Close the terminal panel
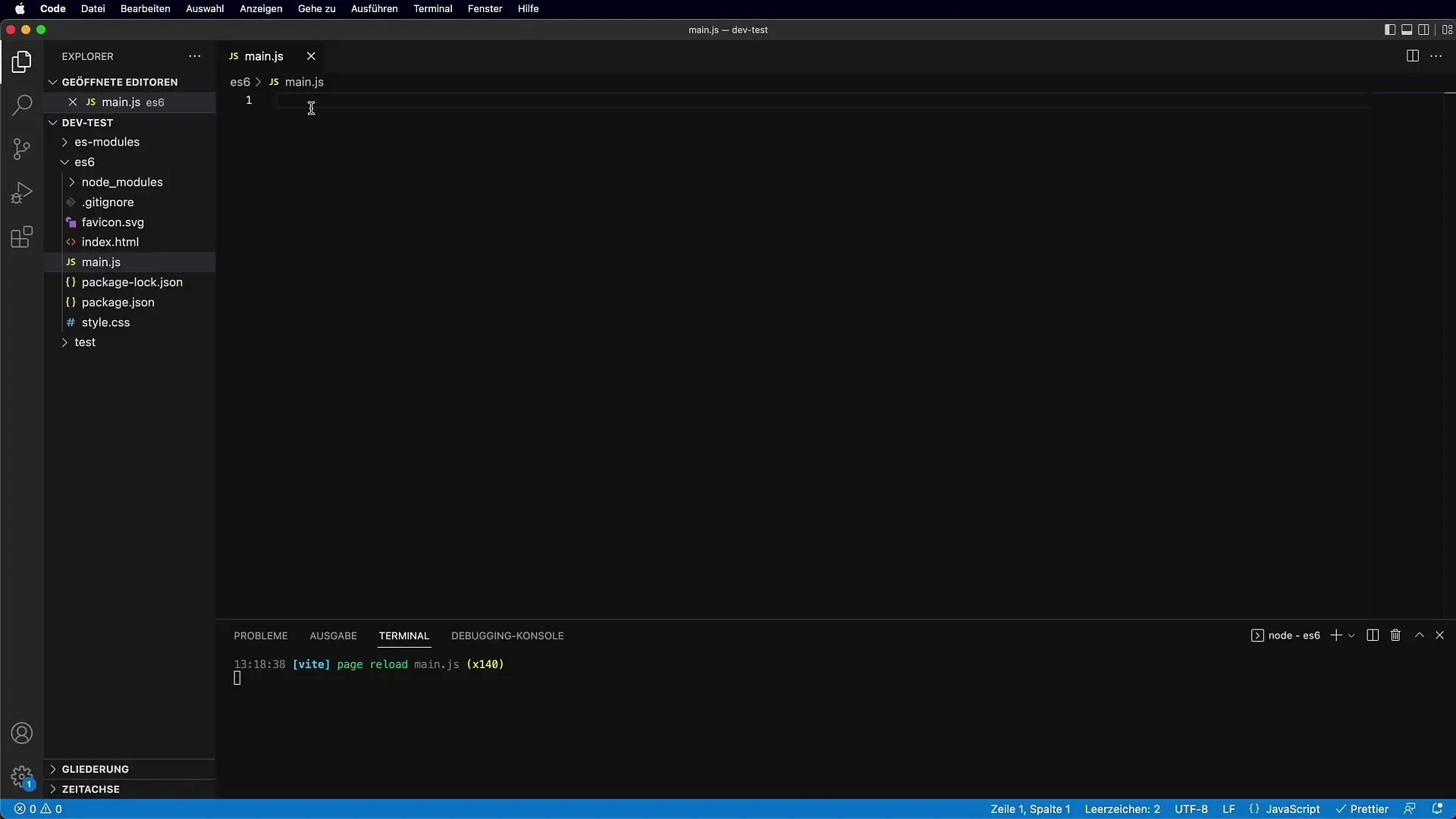The image size is (1456, 819). point(1439,635)
